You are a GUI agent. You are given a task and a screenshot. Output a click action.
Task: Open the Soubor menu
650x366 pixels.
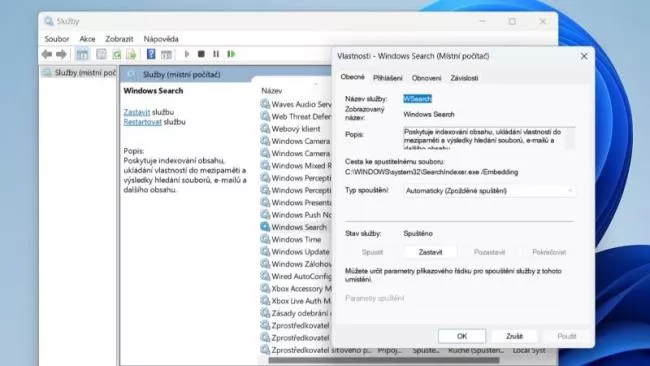coord(57,39)
